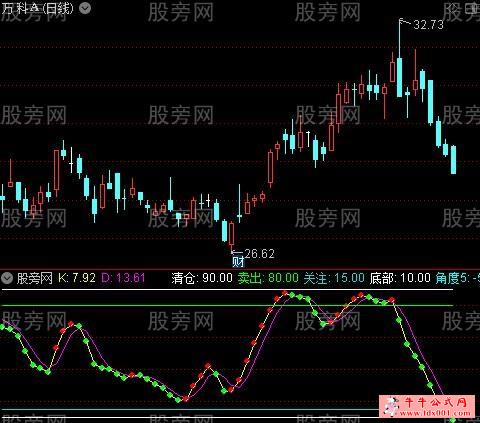480x423 pixels.
Task: Click the D: 13.61 indicator value
Action: coord(123,278)
